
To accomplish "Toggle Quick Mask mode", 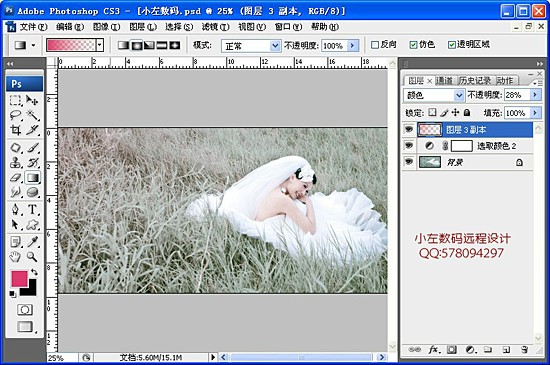I will click(25, 310).
